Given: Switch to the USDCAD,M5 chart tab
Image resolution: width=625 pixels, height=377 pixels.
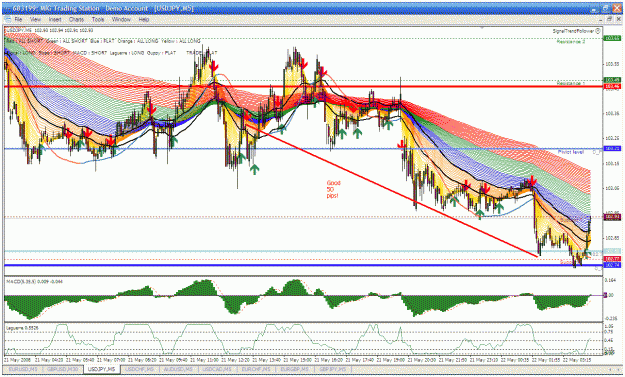Looking at the screenshot, I should tap(218, 369).
